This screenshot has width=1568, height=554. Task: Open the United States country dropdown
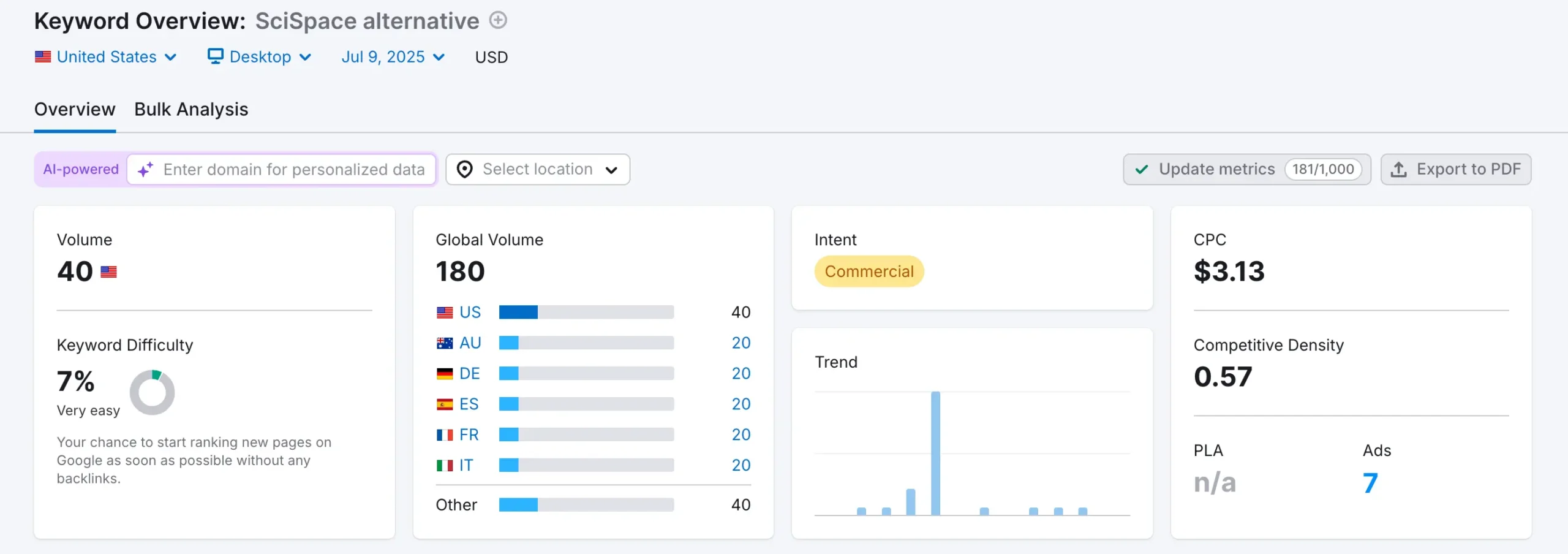coord(106,57)
